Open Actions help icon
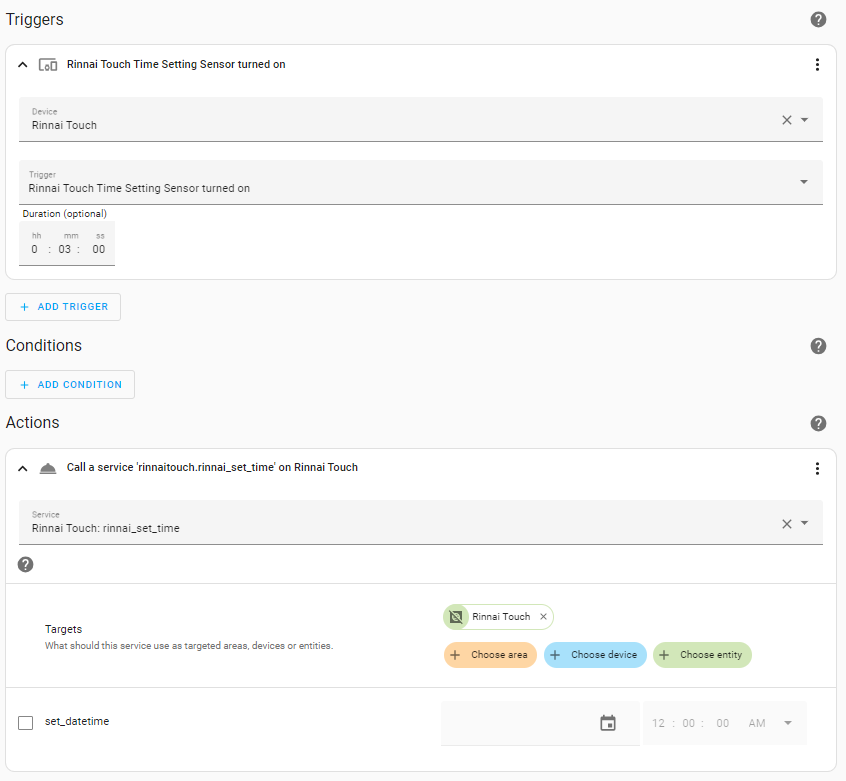846x781 pixels. coord(818,423)
